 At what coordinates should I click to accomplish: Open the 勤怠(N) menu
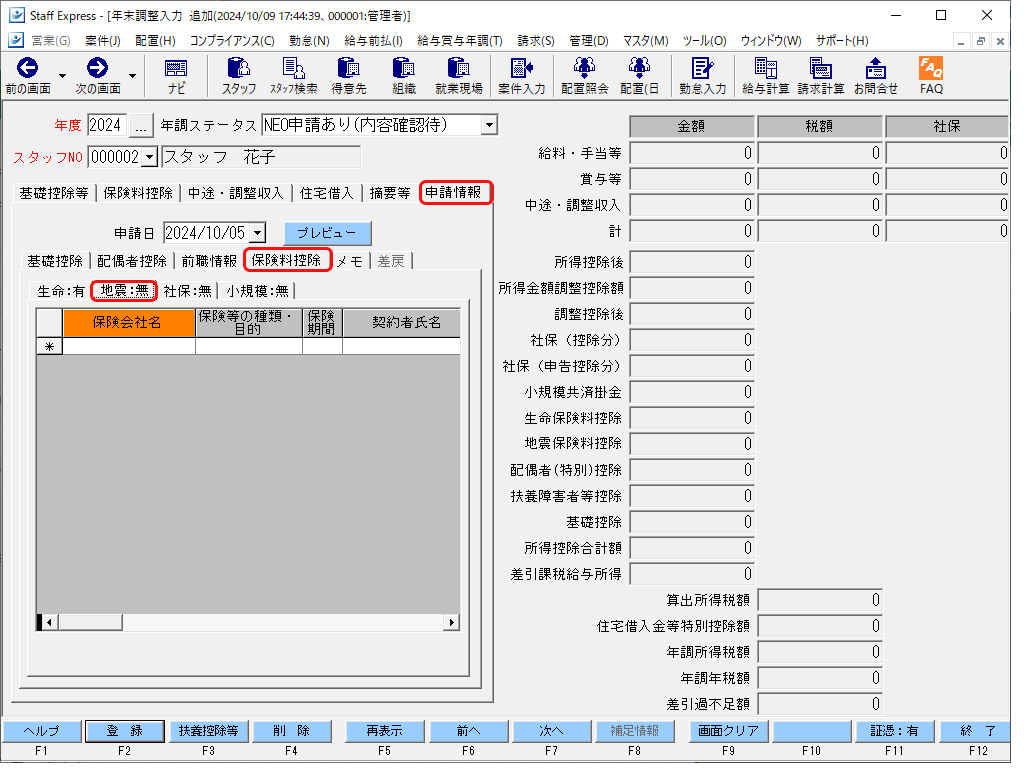point(309,40)
